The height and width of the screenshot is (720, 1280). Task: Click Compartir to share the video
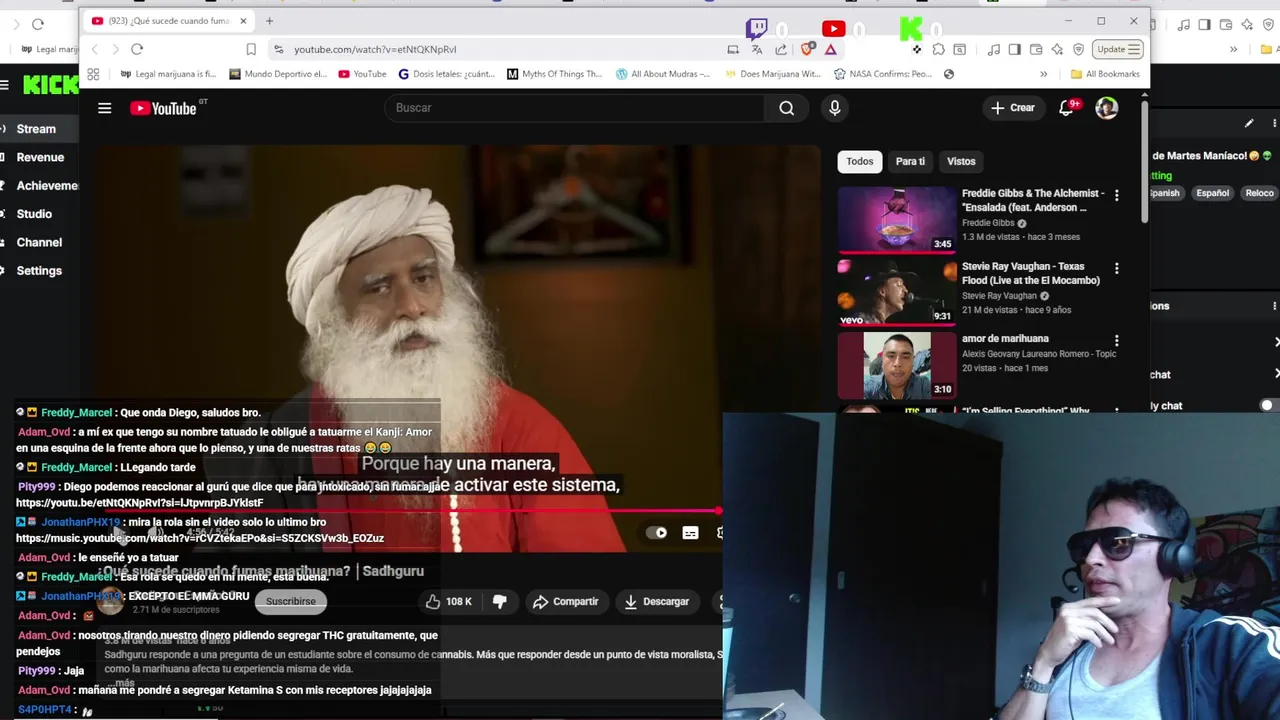pos(566,601)
